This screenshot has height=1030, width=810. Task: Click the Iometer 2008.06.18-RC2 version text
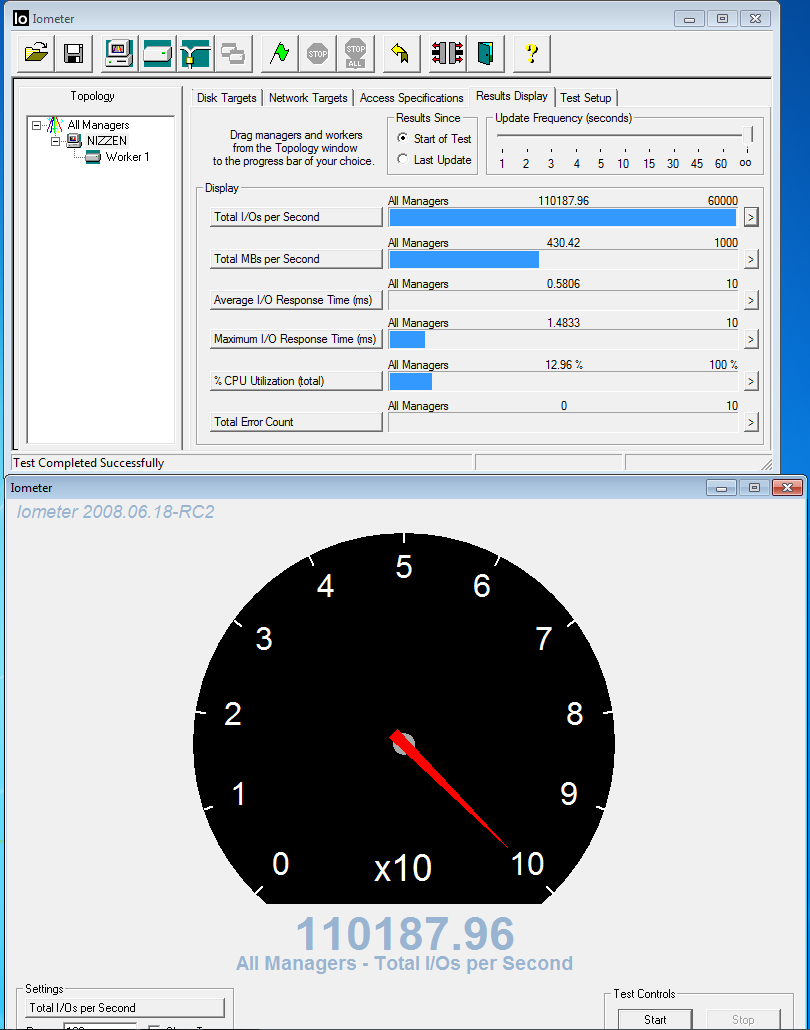[x=116, y=512]
